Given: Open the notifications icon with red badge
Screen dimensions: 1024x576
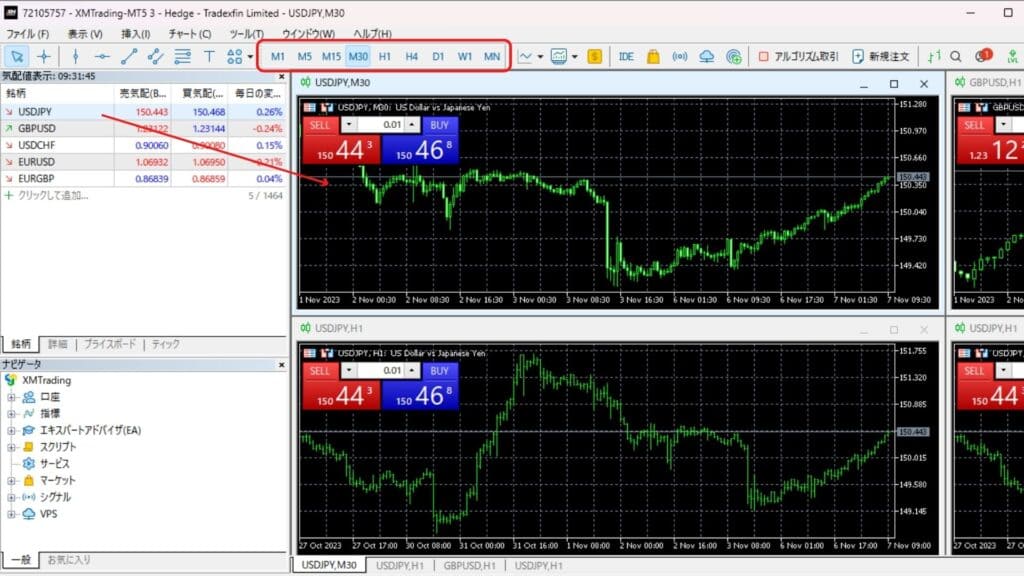Looking at the screenshot, I should pos(983,56).
